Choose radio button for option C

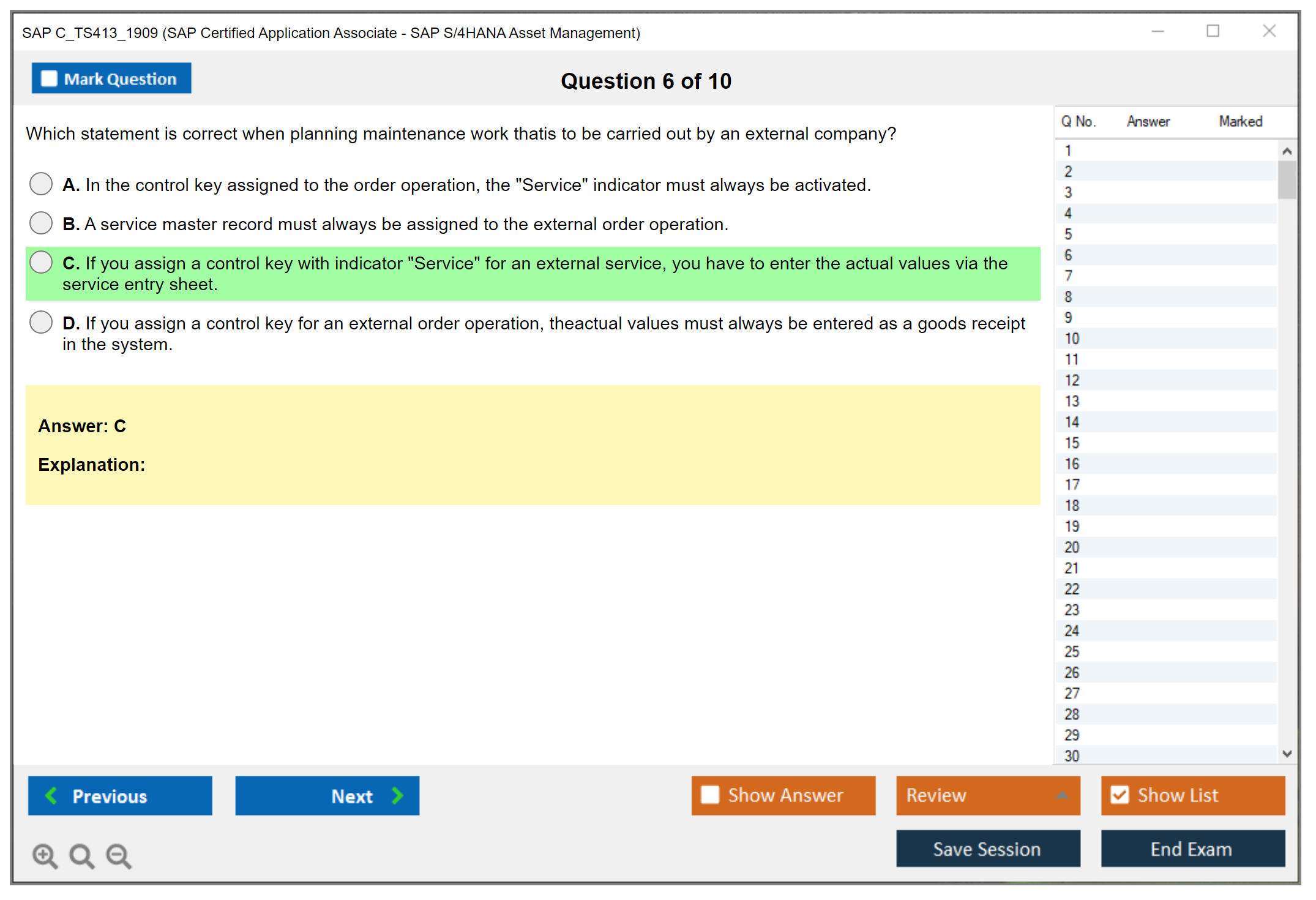click(x=41, y=262)
